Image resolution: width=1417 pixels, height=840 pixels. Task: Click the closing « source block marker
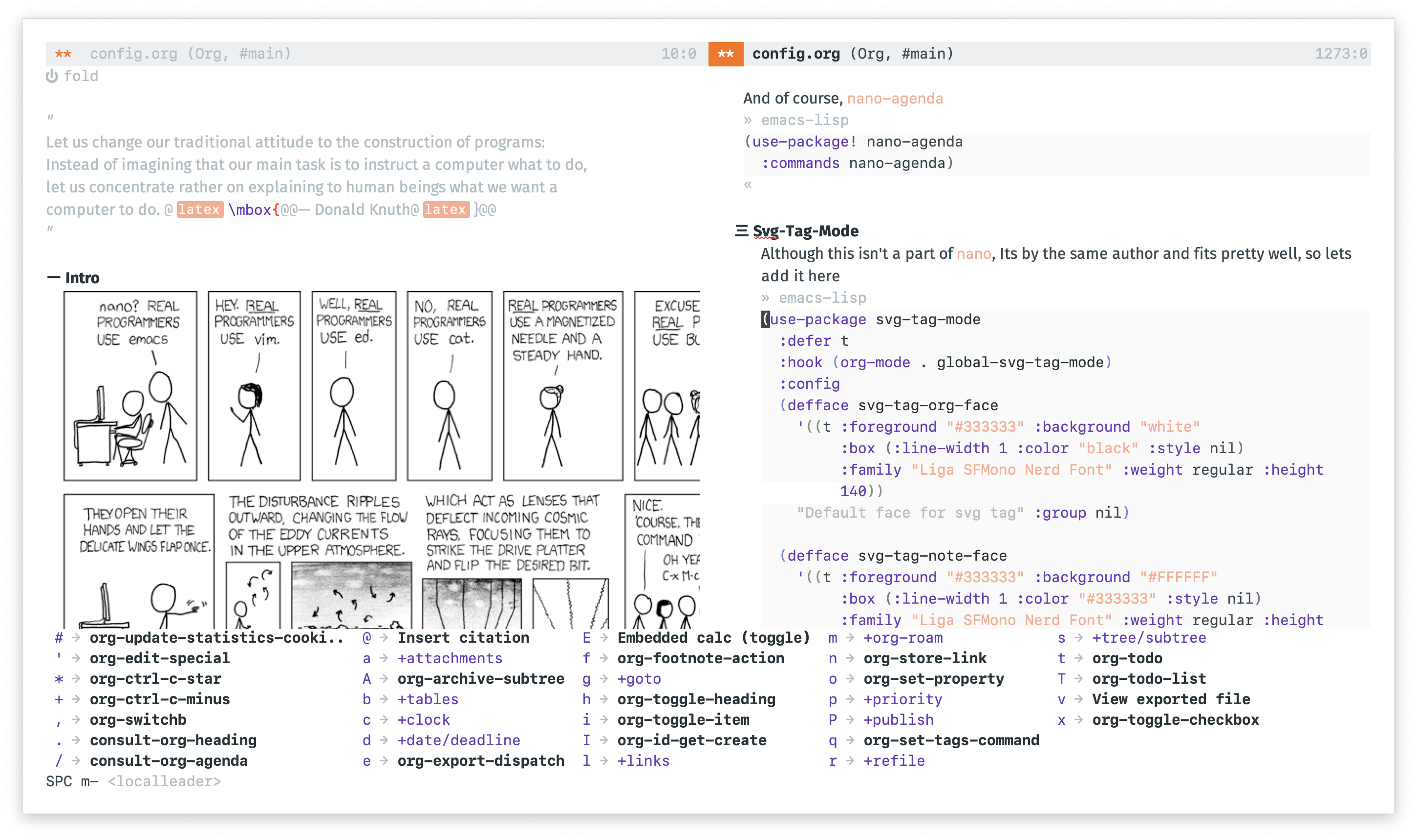click(x=748, y=185)
